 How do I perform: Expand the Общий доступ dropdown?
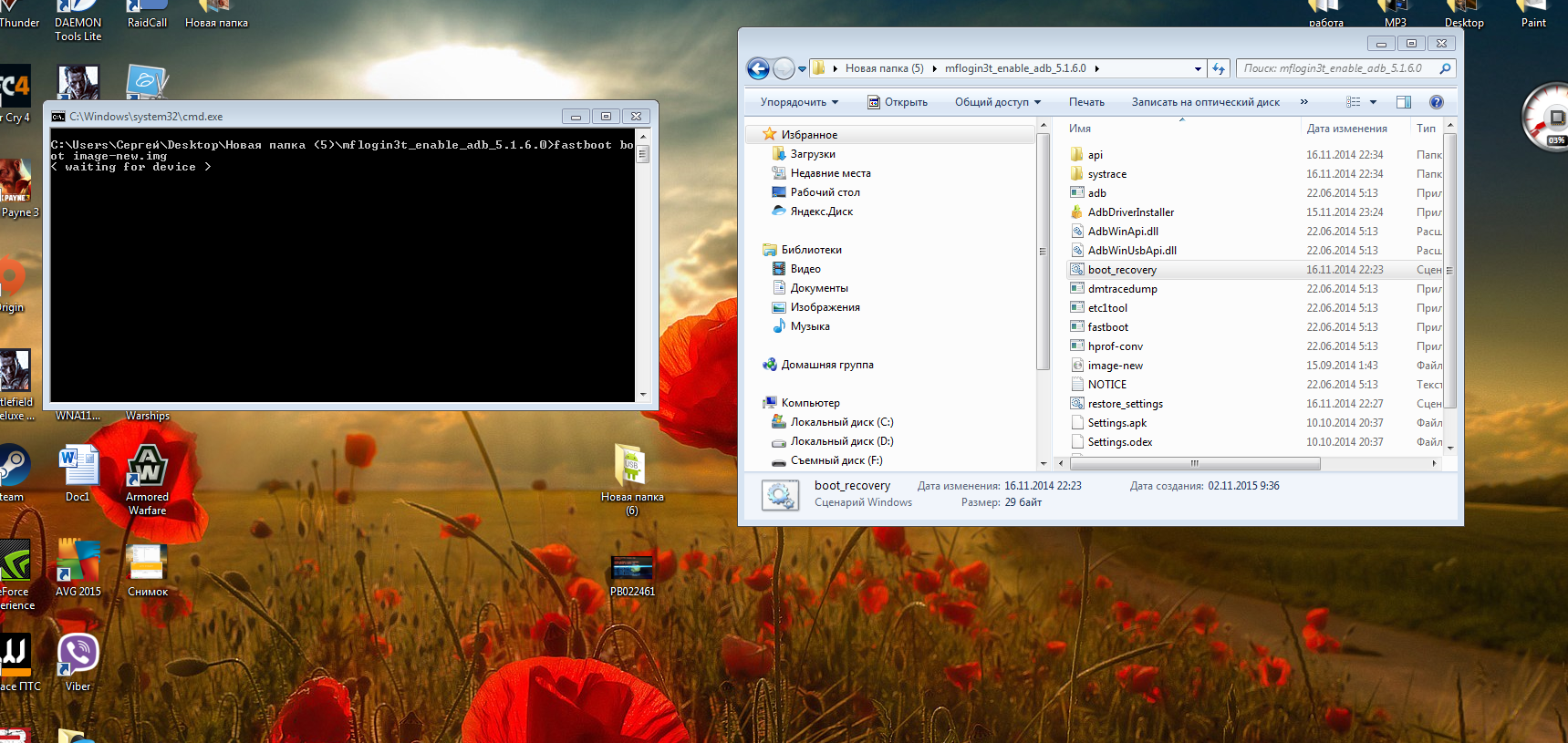tap(997, 102)
